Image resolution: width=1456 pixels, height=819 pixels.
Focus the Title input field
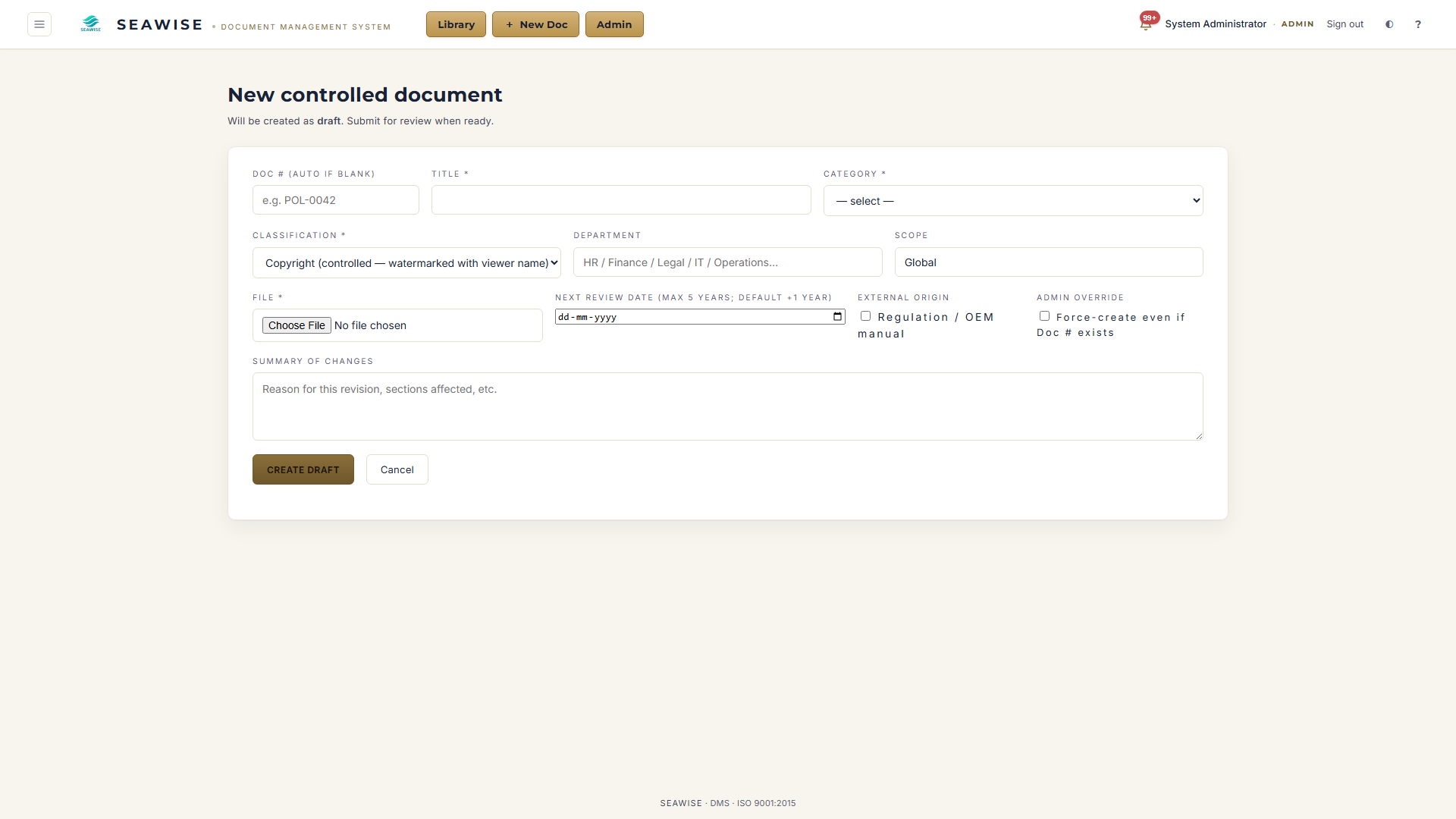tap(621, 200)
